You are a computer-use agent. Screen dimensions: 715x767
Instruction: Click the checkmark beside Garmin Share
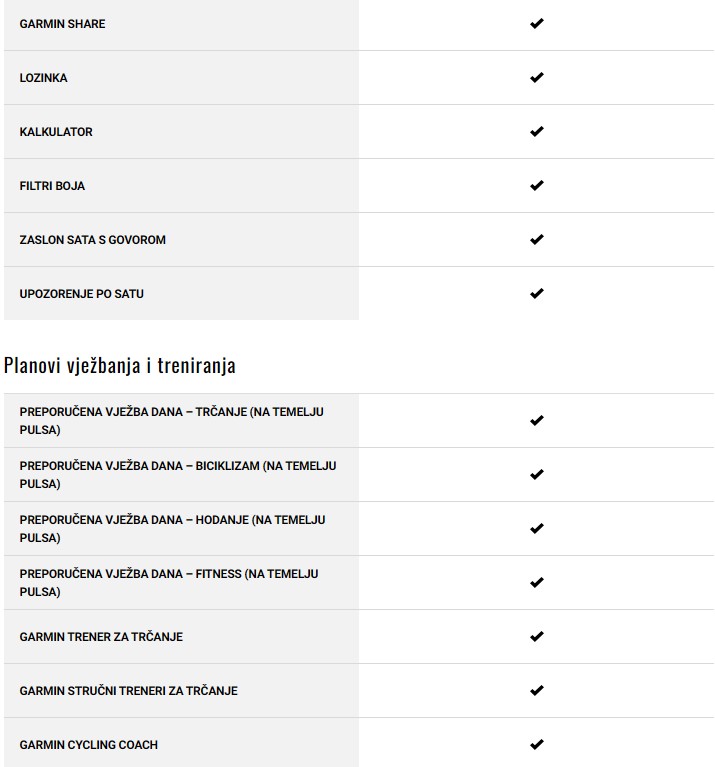tap(536, 24)
